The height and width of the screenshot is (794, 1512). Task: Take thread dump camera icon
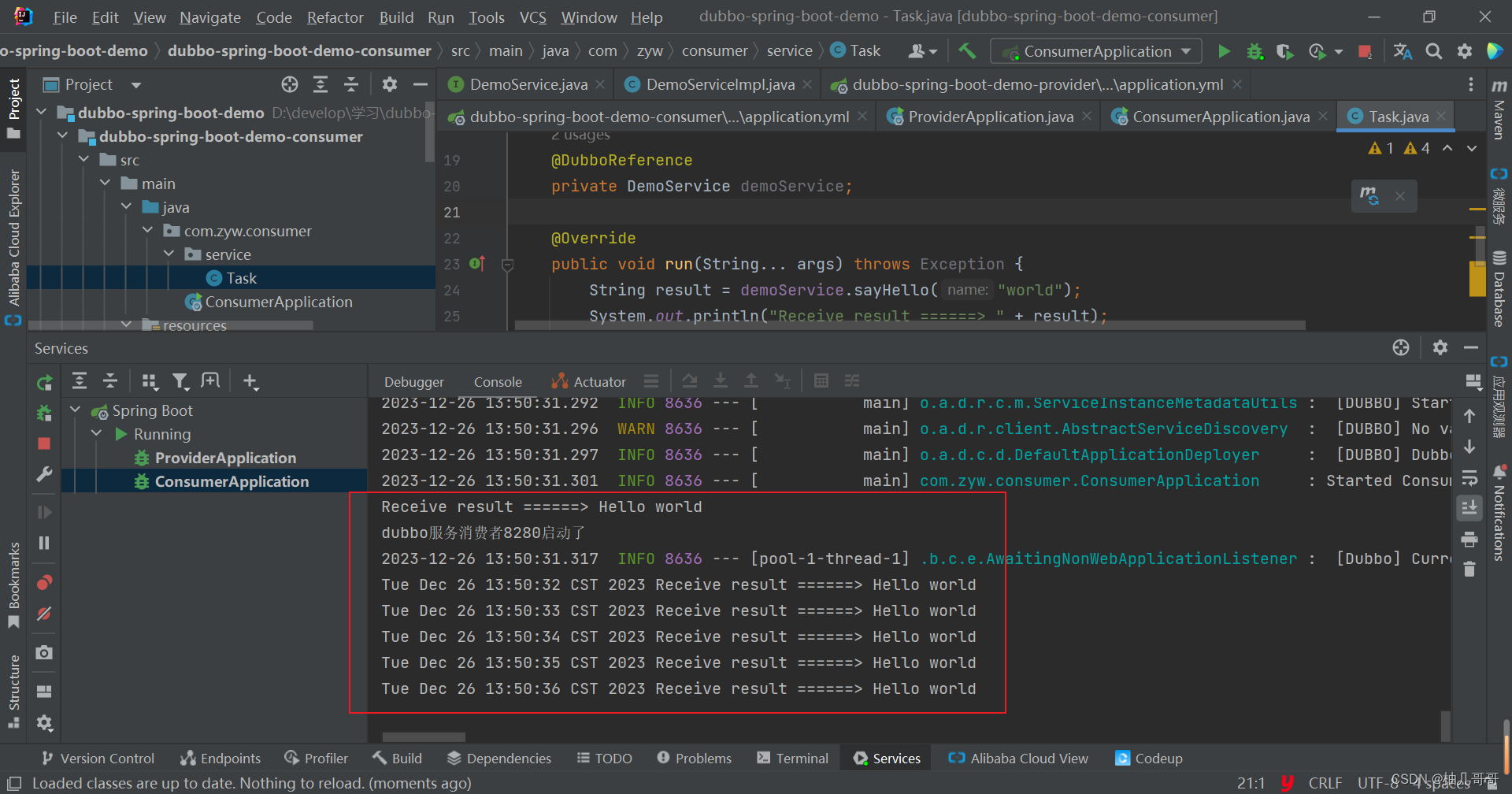coord(44,652)
